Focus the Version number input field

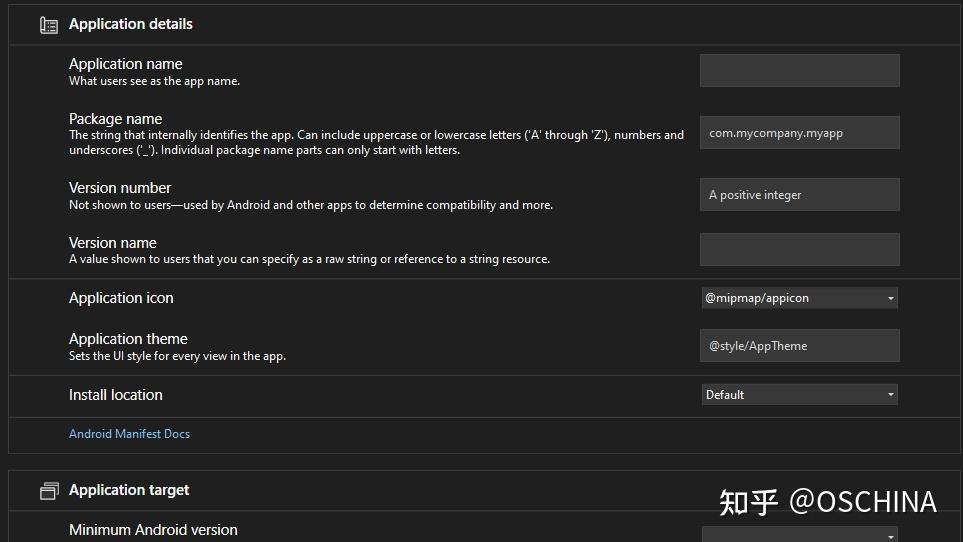(800, 195)
